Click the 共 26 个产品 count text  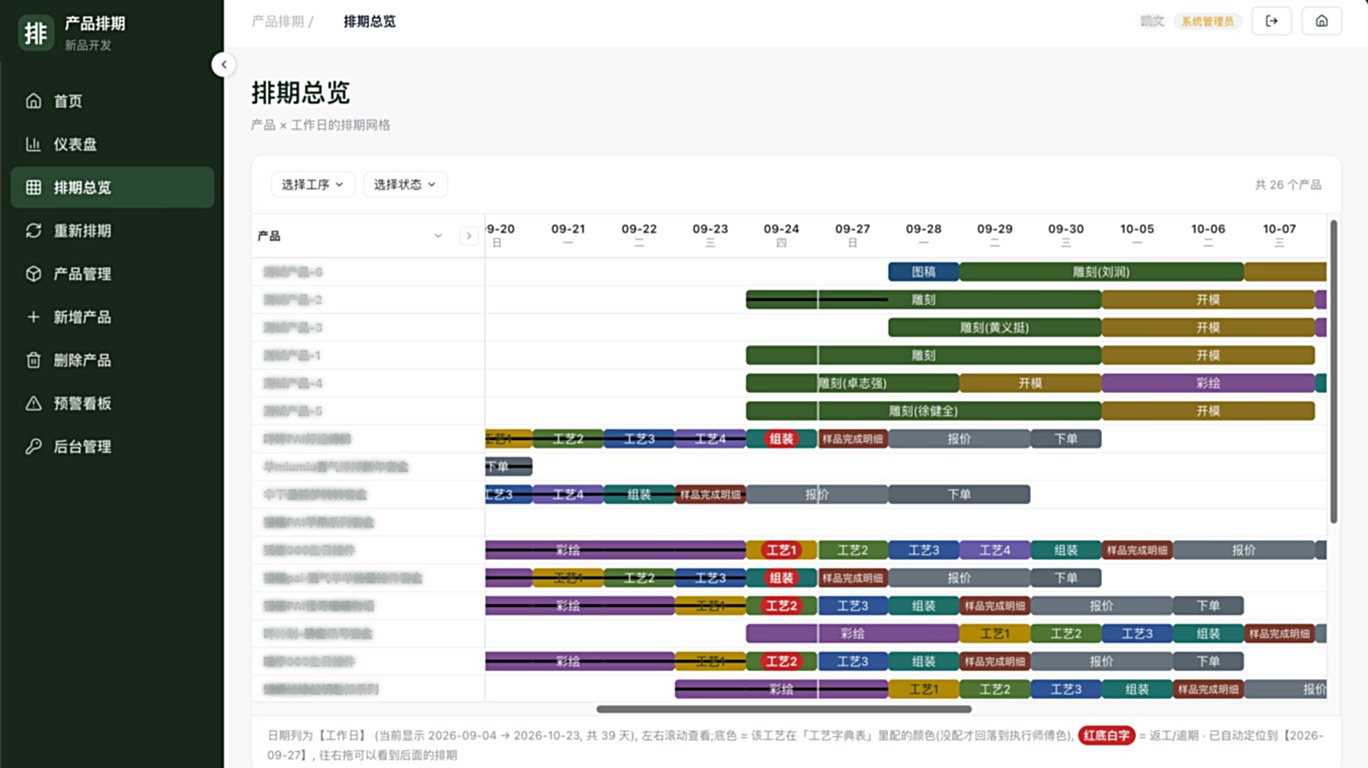pos(1288,185)
